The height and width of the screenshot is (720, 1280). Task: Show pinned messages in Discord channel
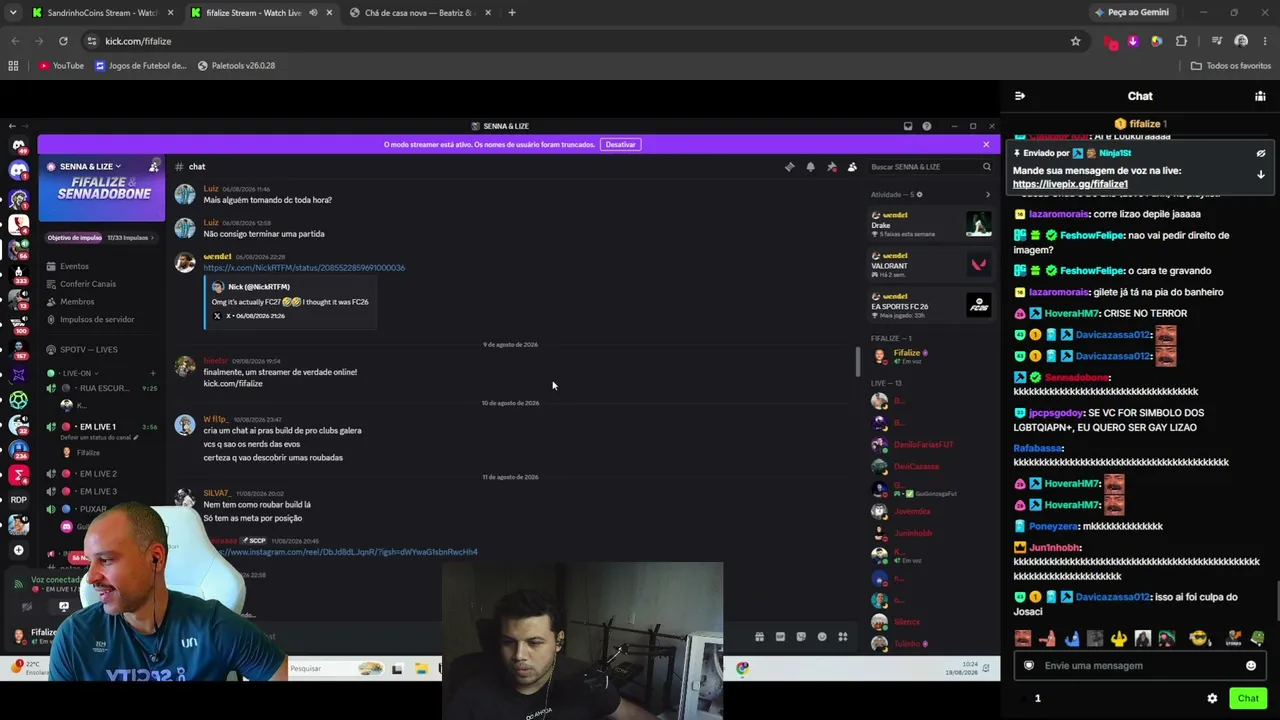coord(831,167)
